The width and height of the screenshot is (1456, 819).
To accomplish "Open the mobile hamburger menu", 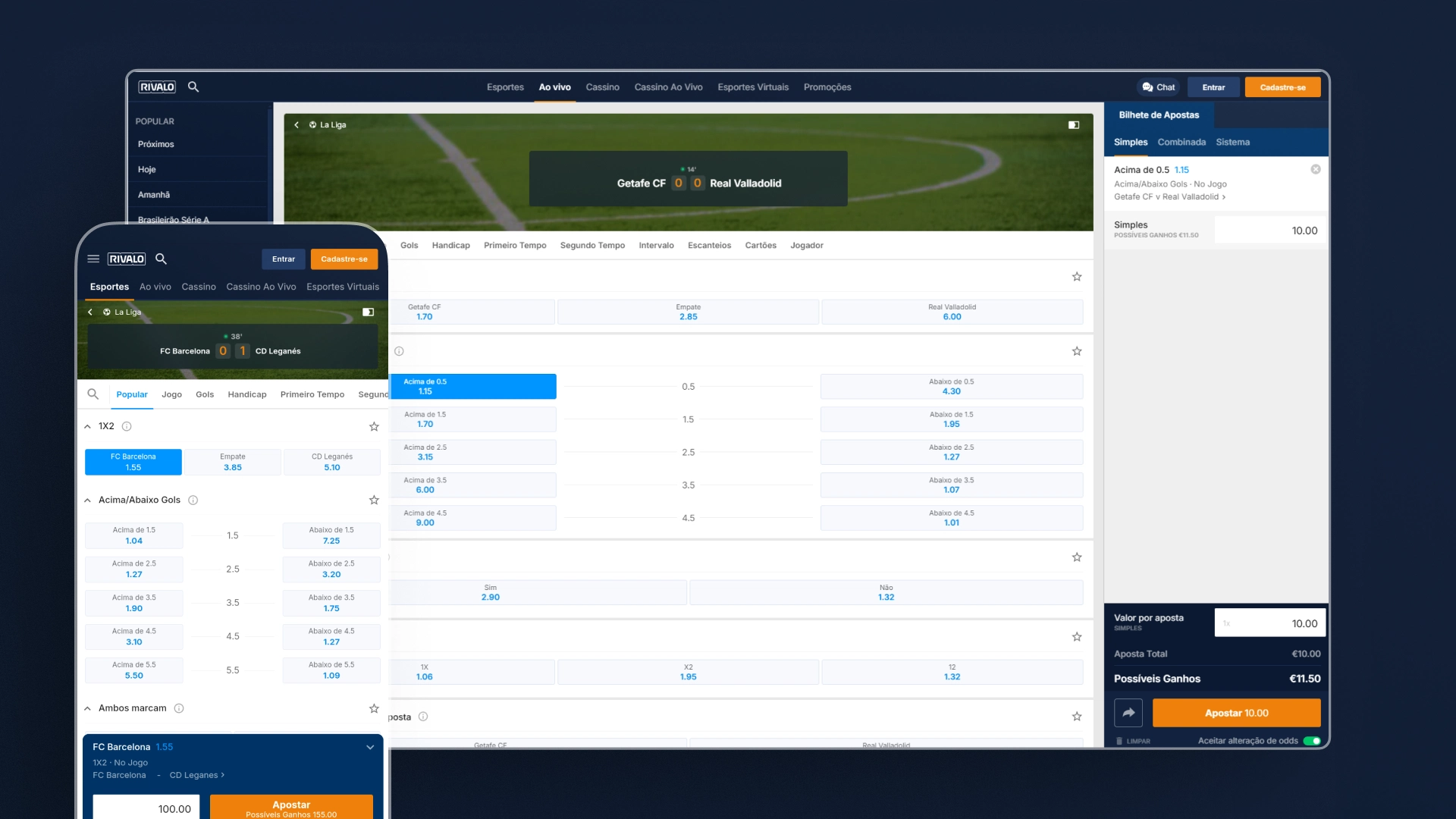I will coord(93,259).
